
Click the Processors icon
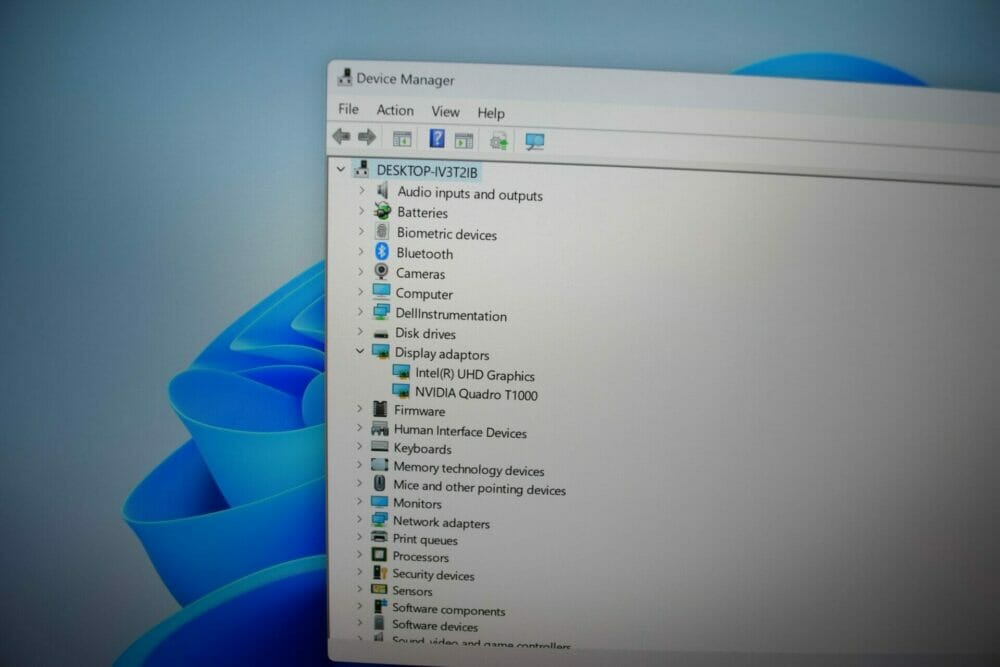click(x=379, y=555)
